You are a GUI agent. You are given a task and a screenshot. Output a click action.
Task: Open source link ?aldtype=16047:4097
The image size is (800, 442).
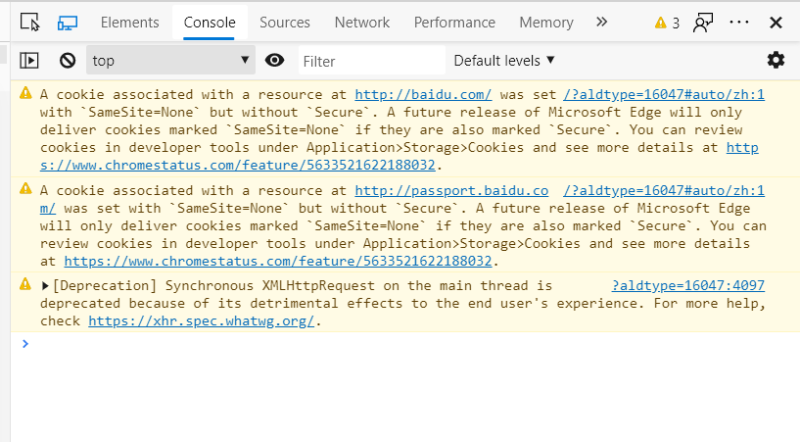[688, 285]
